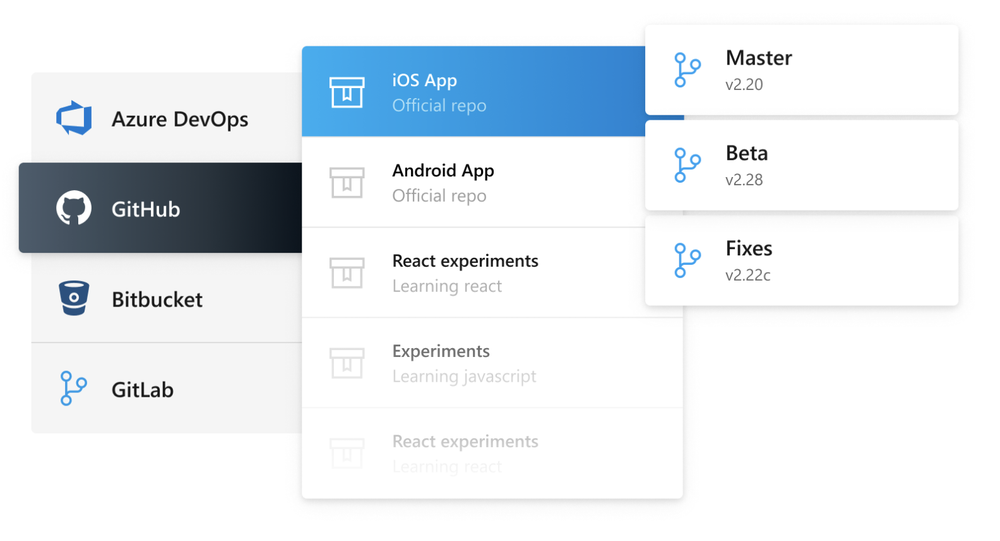This screenshot has height=541, width=1000.
Task: Open the iOS App official repo
Action: coord(470,92)
